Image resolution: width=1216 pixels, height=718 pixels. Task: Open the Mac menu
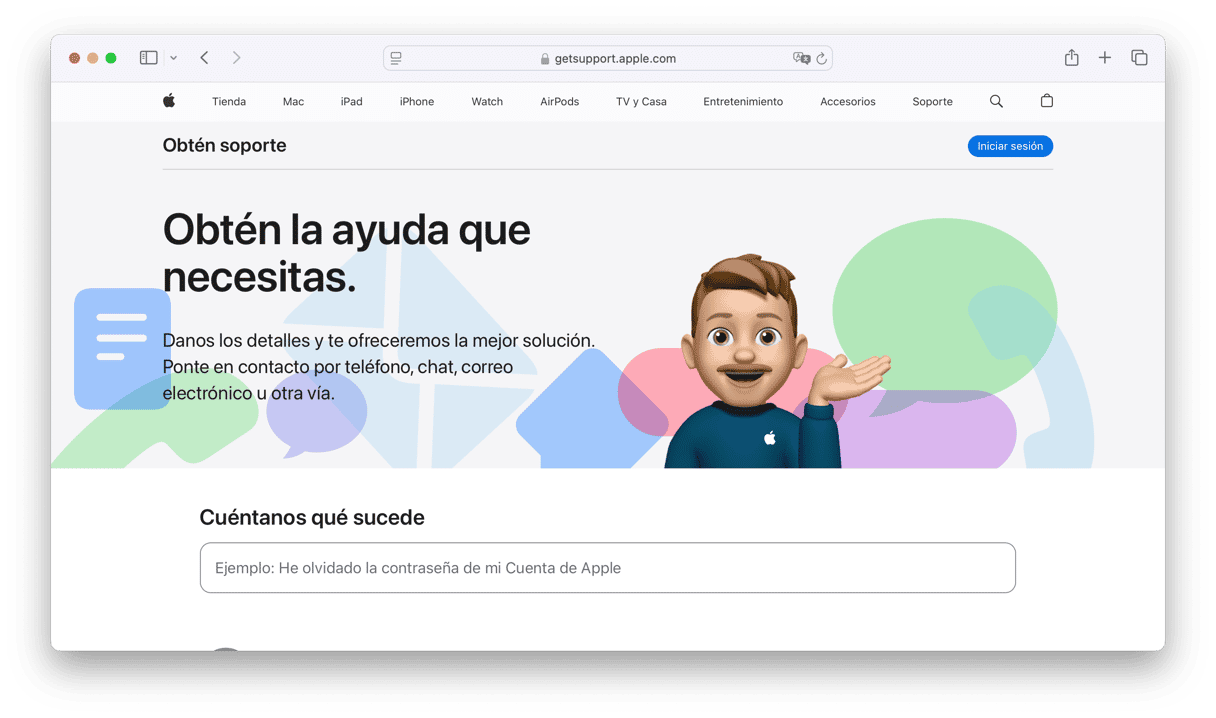point(293,101)
